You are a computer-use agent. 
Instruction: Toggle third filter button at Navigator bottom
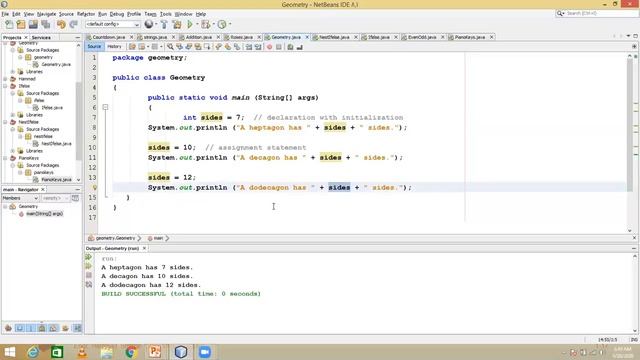(x=31, y=328)
